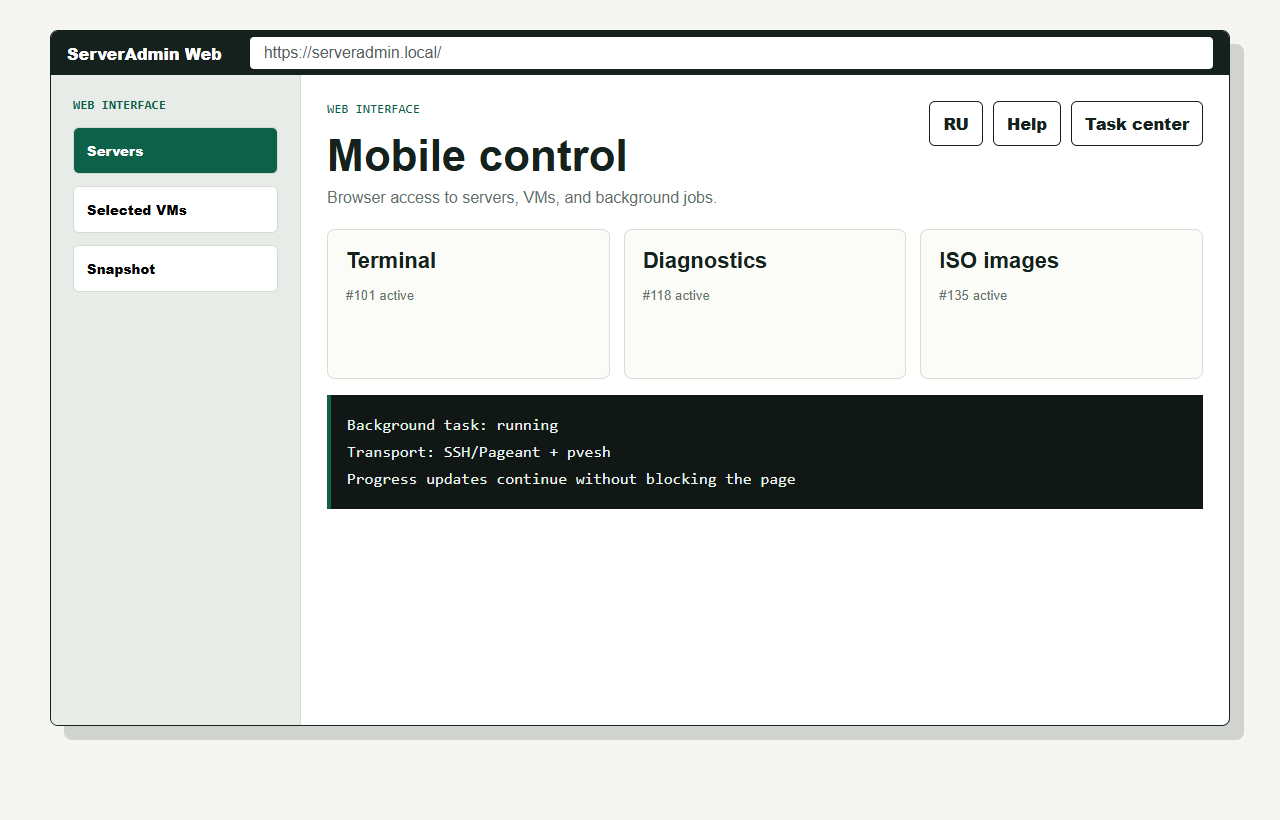Click the Mobile control heading
Screen dimensions: 1280x820
coord(477,156)
